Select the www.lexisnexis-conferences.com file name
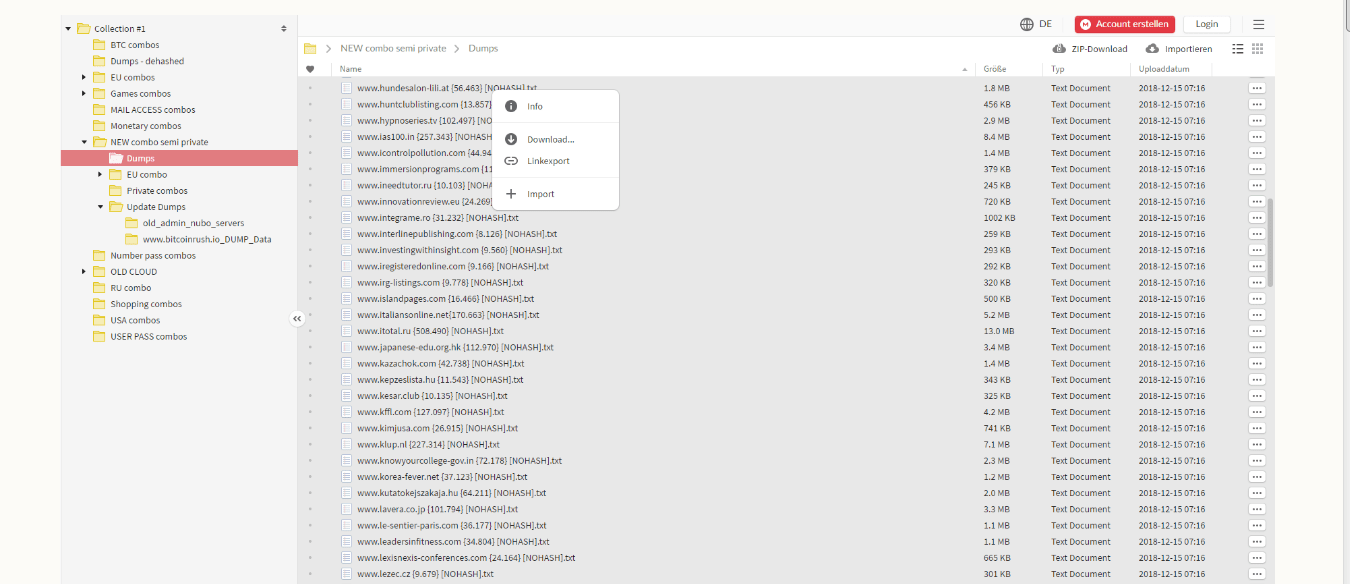 [x=466, y=558]
